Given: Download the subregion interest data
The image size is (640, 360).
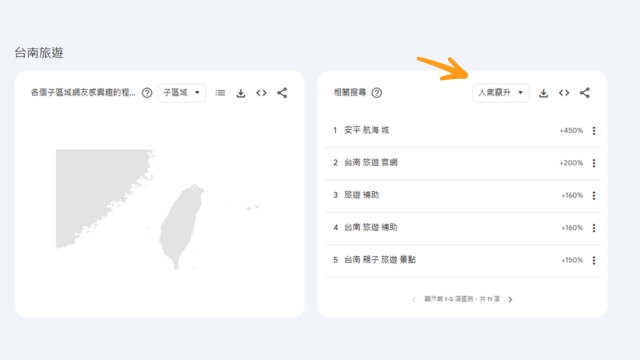Looking at the screenshot, I should tap(241, 93).
